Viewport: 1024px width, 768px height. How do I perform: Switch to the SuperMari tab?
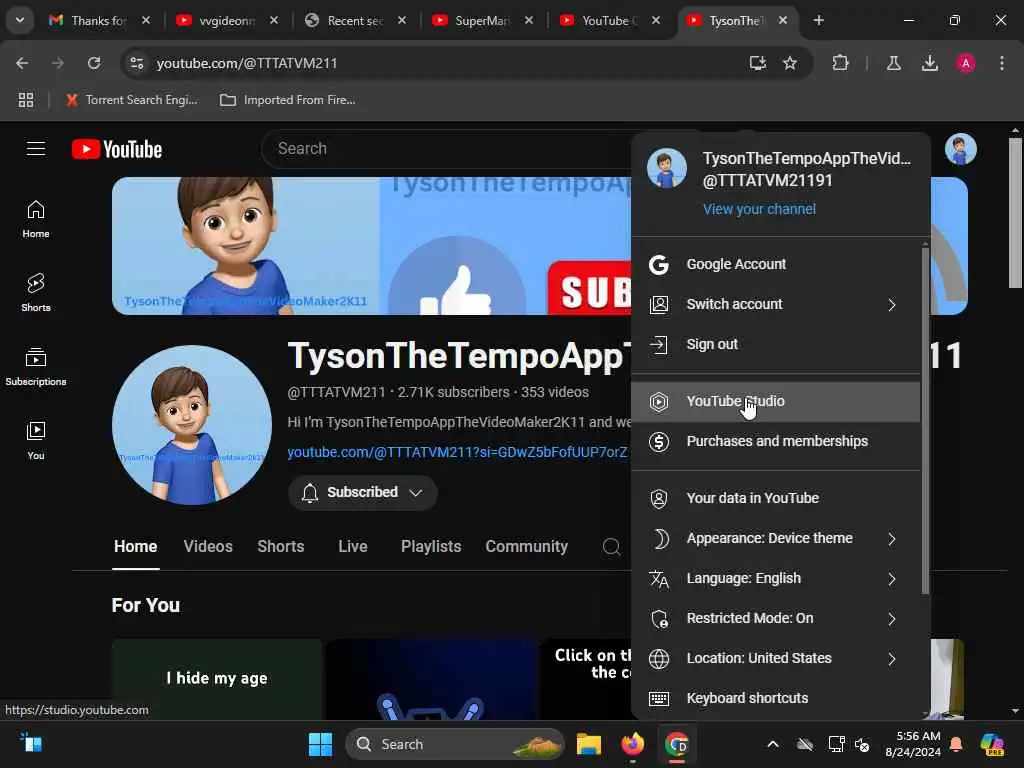tap(483, 21)
